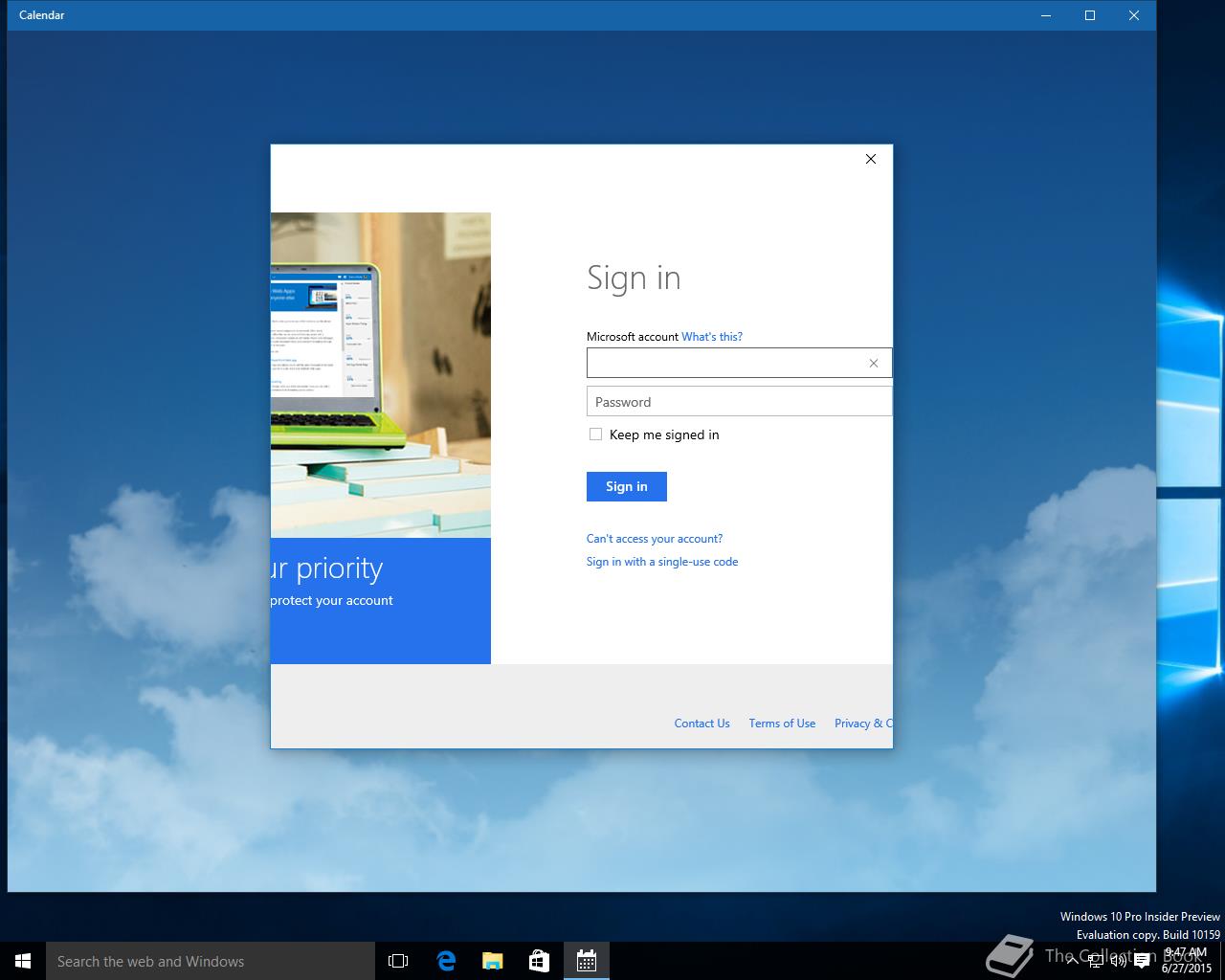Click the taskbar search box
This screenshot has height=980, width=1225.
[x=211, y=961]
